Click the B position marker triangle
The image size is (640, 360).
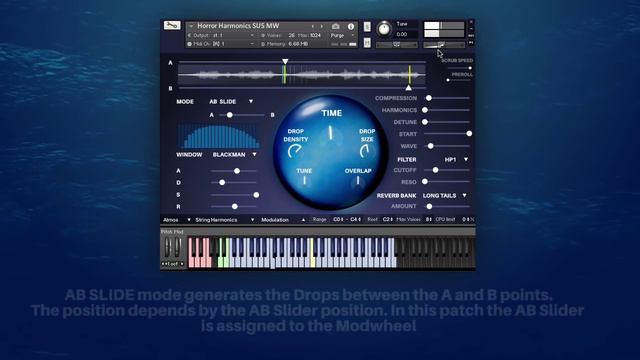click(x=408, y=88)
